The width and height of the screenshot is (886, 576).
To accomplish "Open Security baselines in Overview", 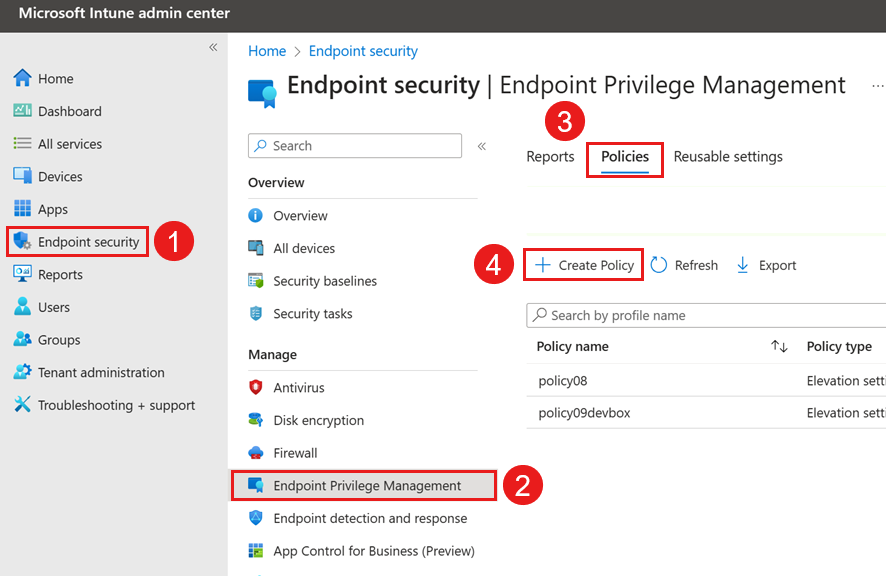I will (322, 281).
